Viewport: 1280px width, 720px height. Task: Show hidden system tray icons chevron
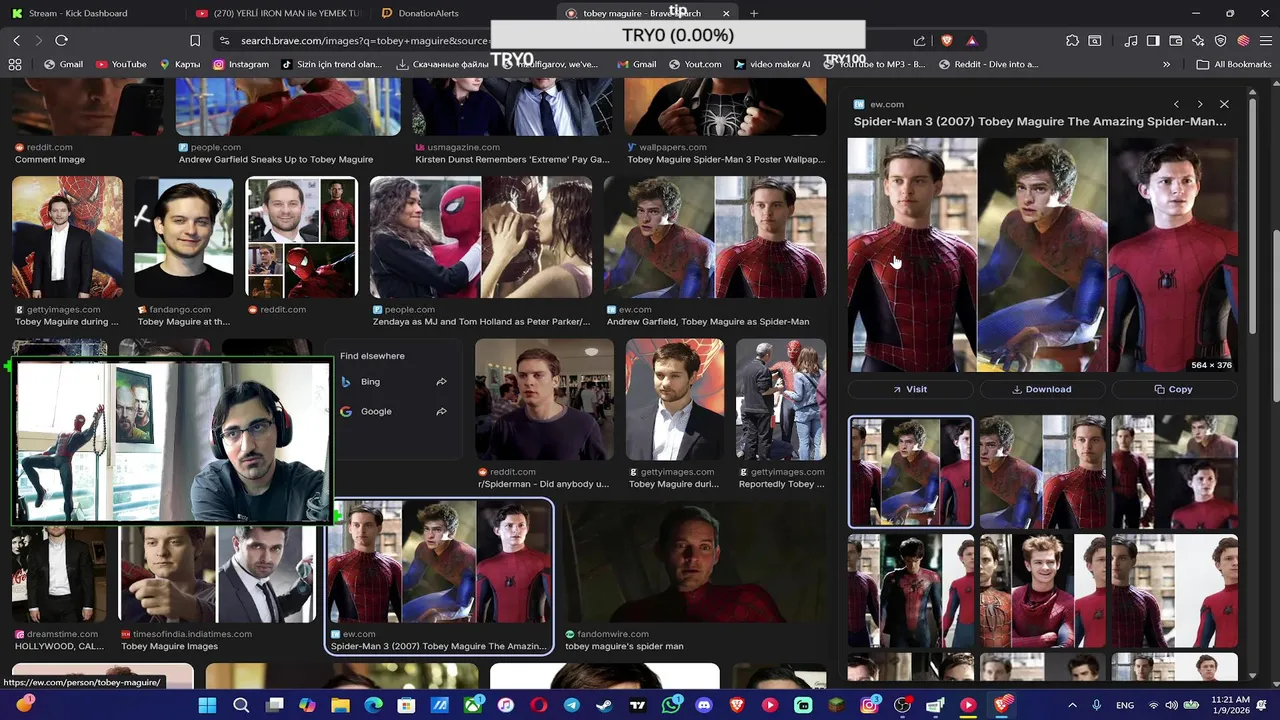[x=1072, y=705]
